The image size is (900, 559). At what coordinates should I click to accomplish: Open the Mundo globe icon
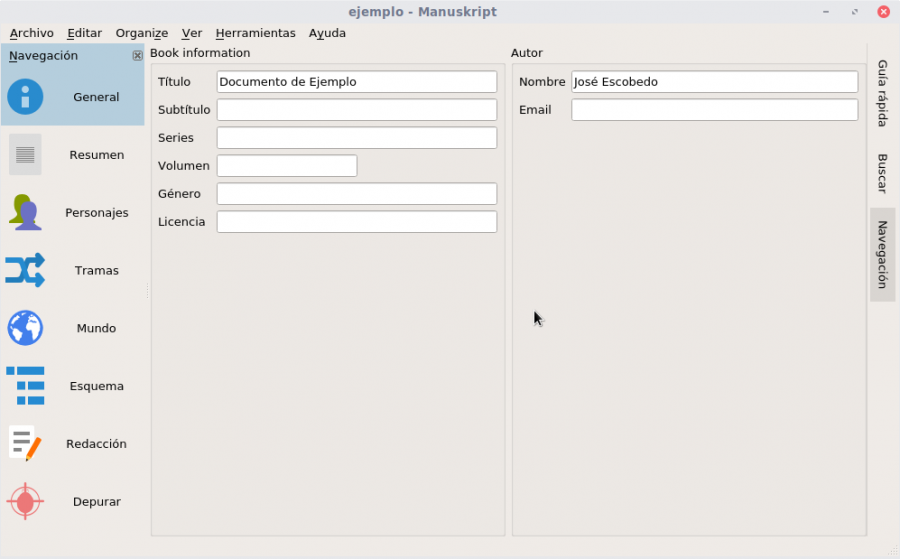tap(25, 328)
